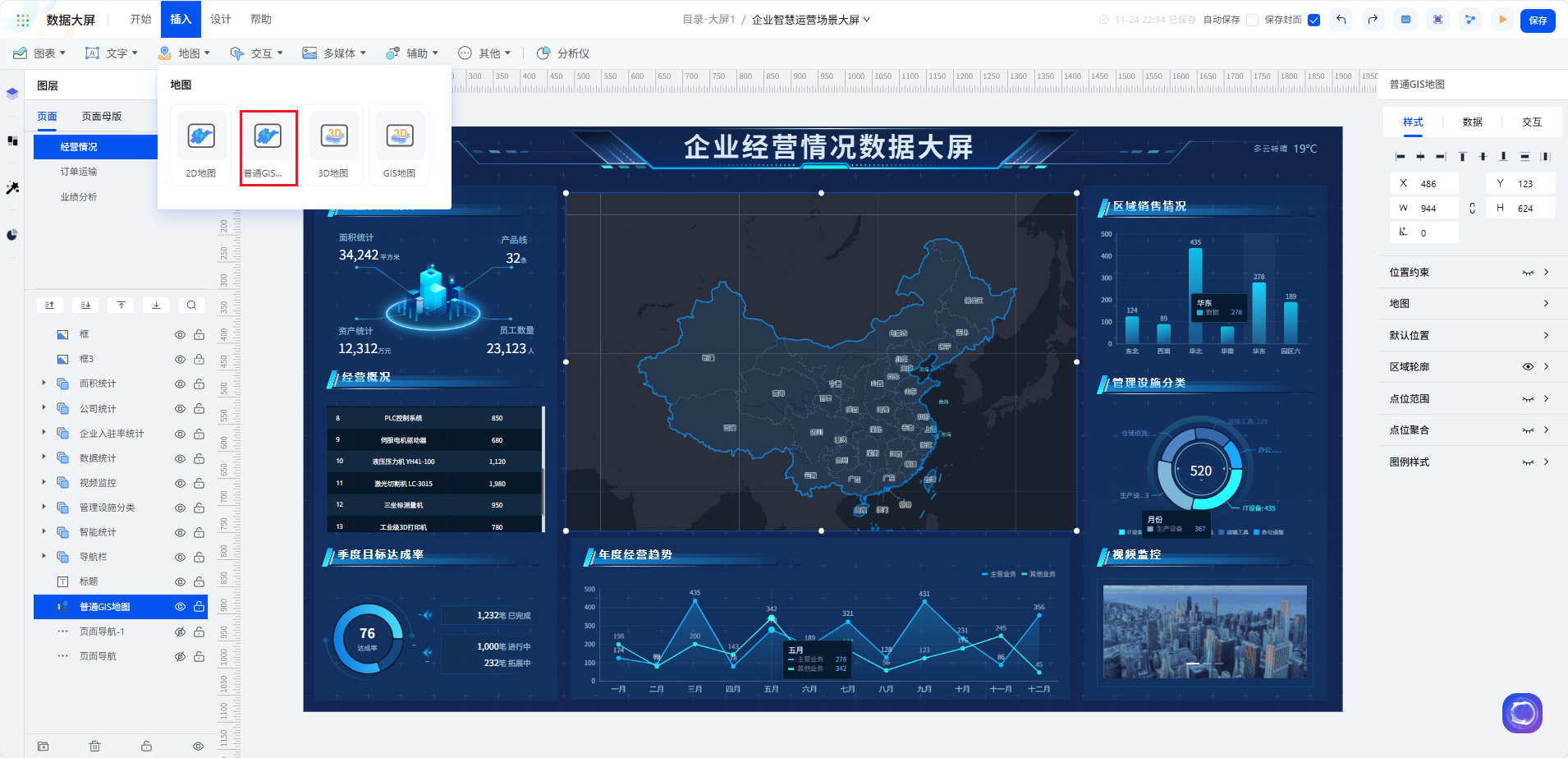
Task: Move selected layer down one level
Action: (x=85, y=305)
